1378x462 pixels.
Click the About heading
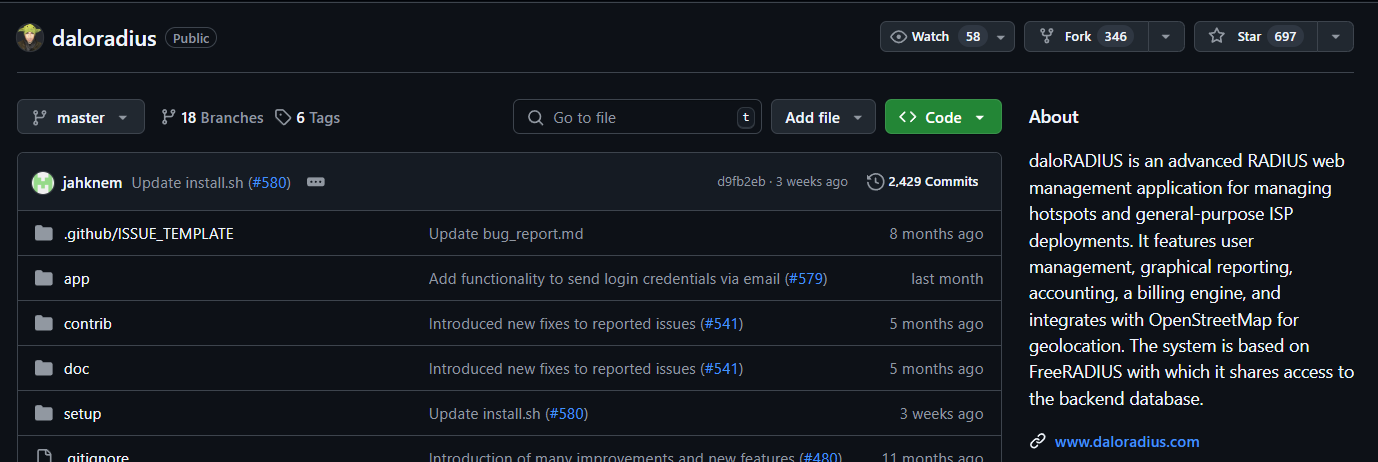coord(1054,117)
